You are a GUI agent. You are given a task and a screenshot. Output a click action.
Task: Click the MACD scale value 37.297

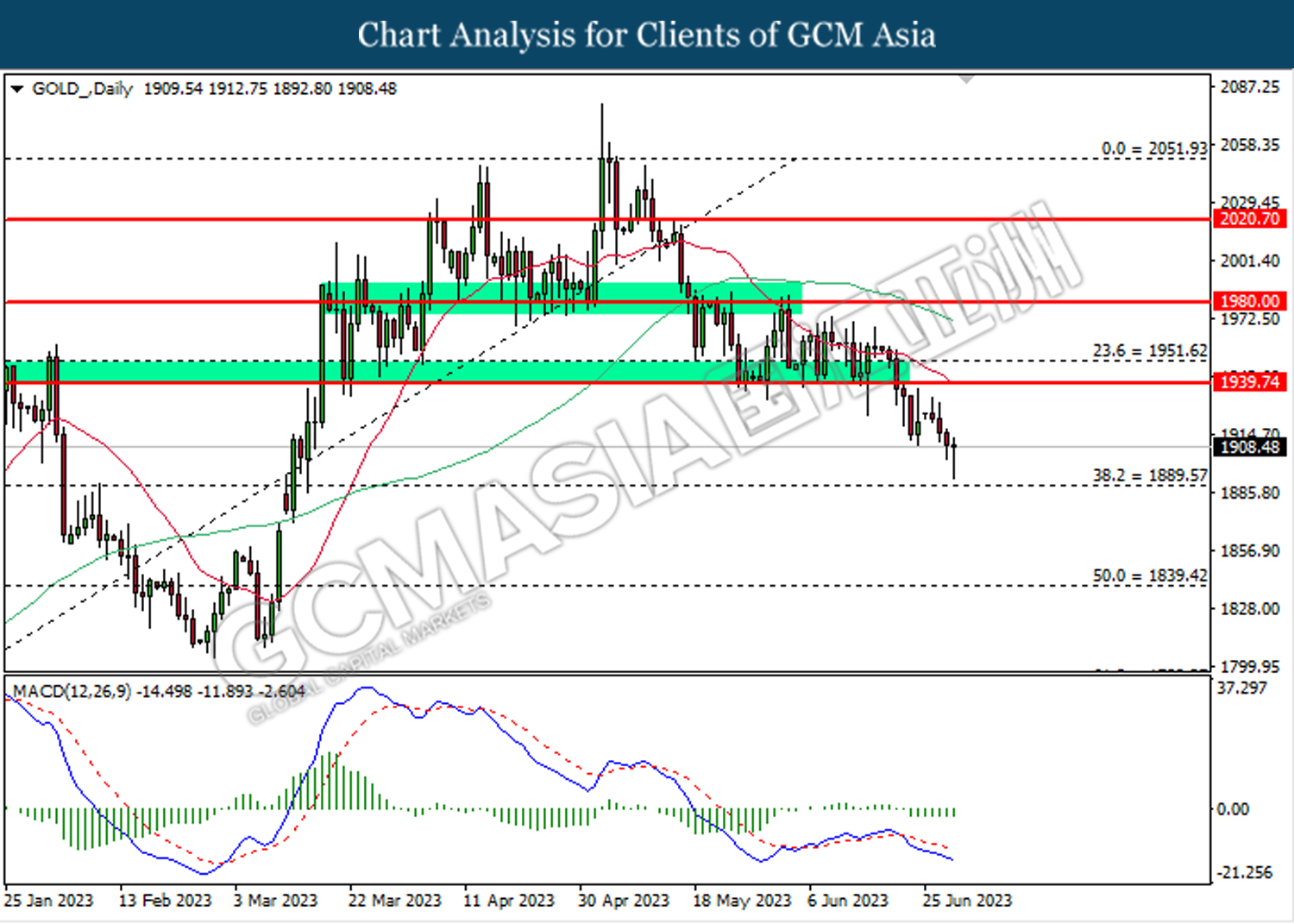point(1242,688)
